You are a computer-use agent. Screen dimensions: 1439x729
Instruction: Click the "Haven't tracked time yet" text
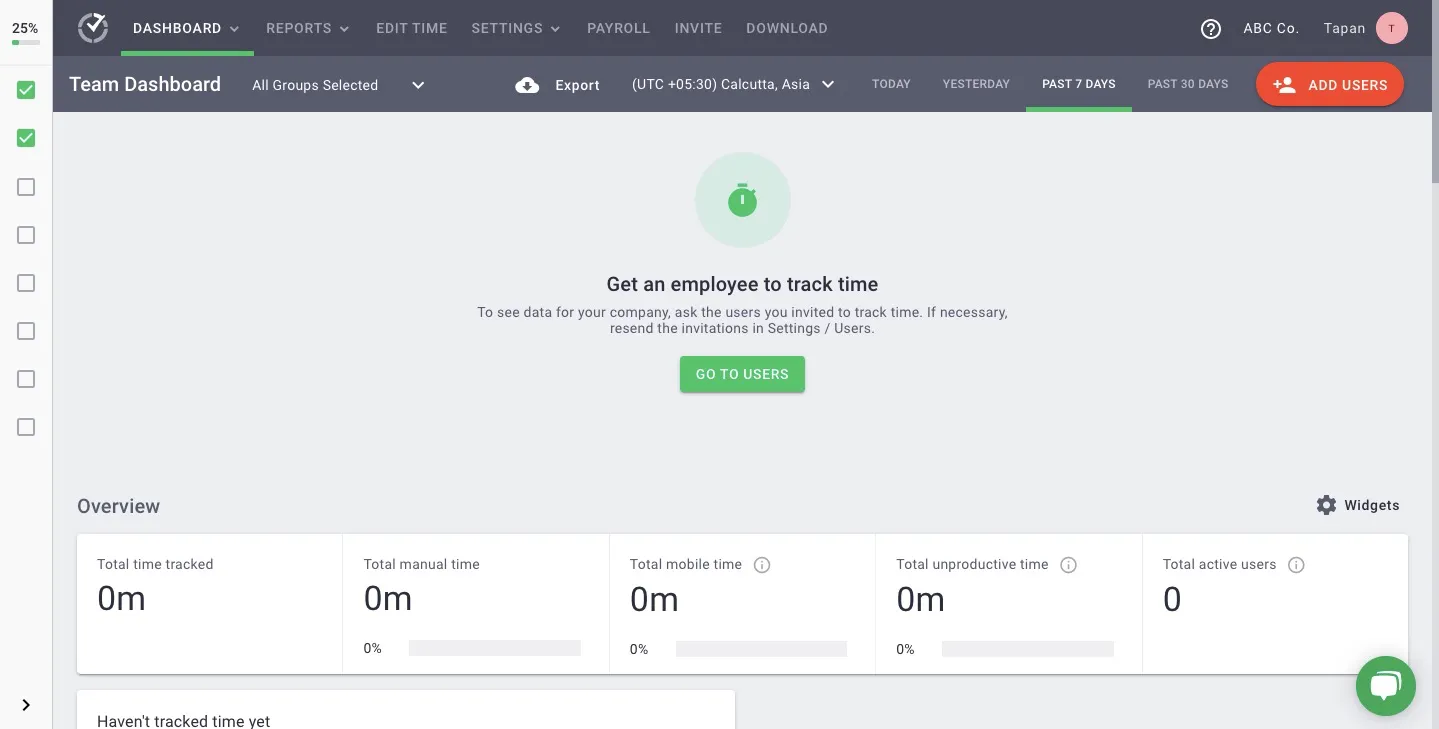(183, 721)
